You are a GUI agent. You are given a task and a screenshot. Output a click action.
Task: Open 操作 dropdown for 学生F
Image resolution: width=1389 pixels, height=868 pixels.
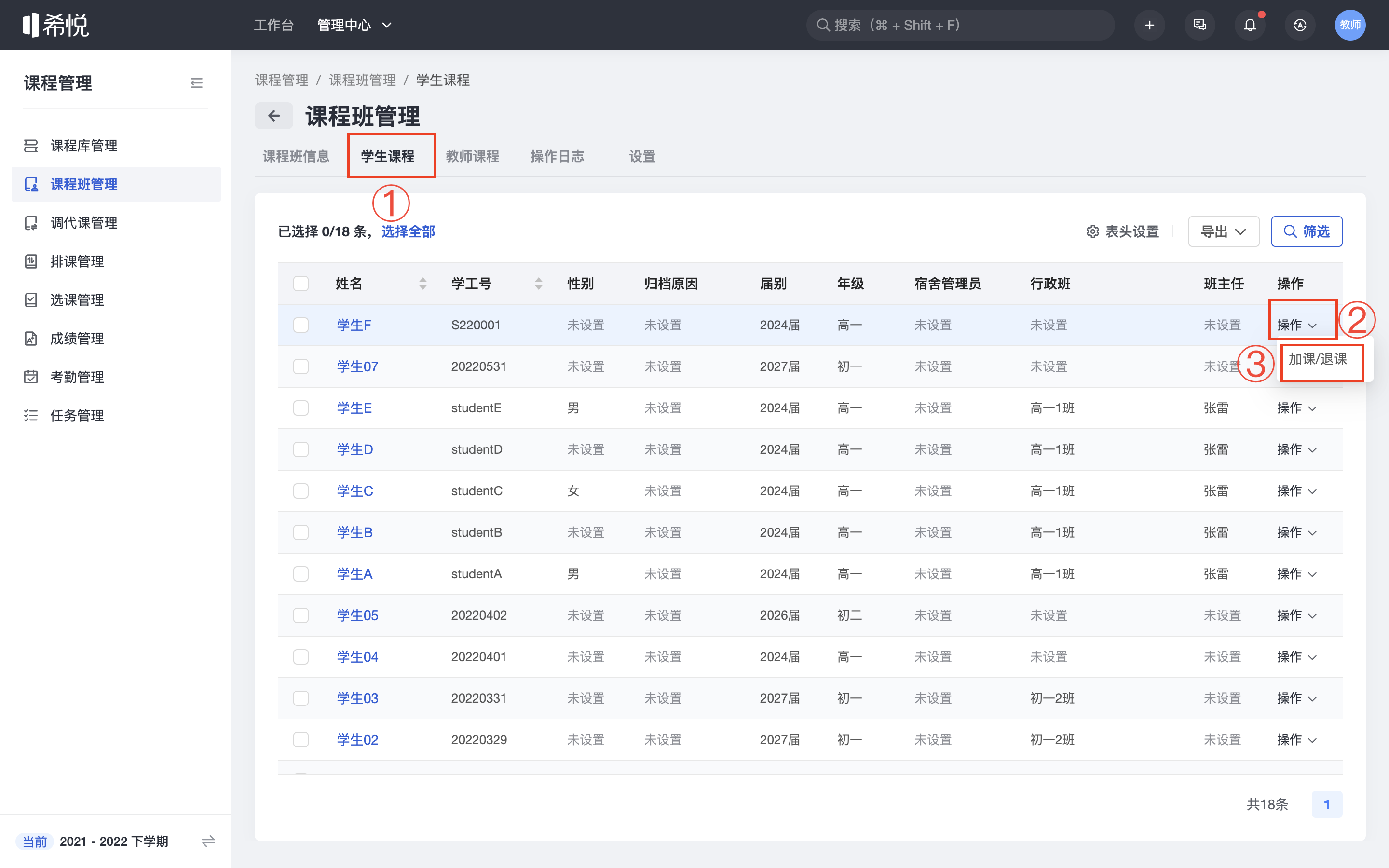[1296, 325]
